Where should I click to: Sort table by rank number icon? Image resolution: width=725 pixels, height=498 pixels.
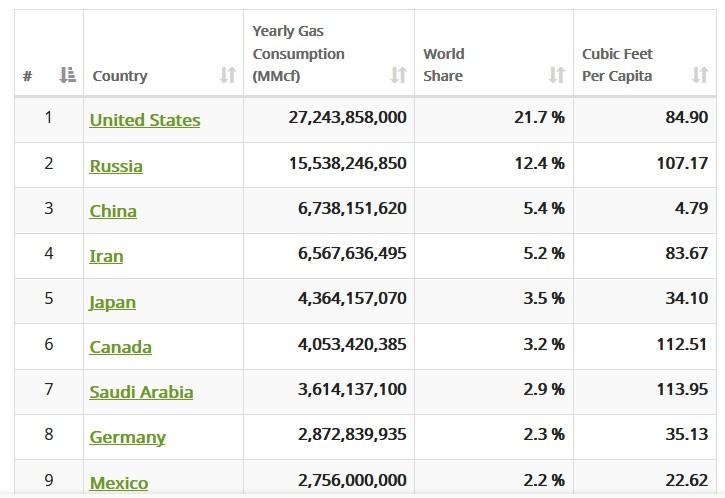(x=68, y=74)
